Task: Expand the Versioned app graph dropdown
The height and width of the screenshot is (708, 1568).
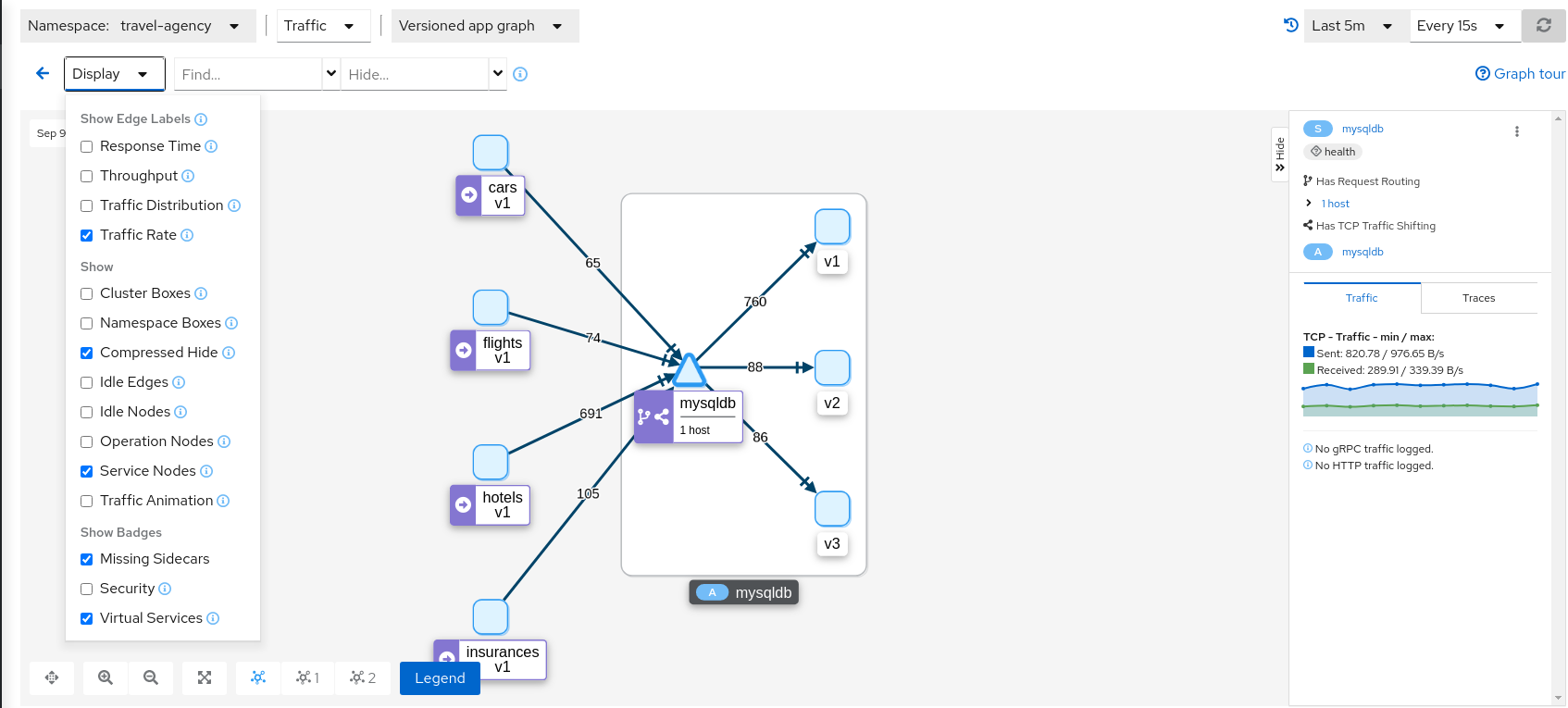Action: click(x=484, y=26)
